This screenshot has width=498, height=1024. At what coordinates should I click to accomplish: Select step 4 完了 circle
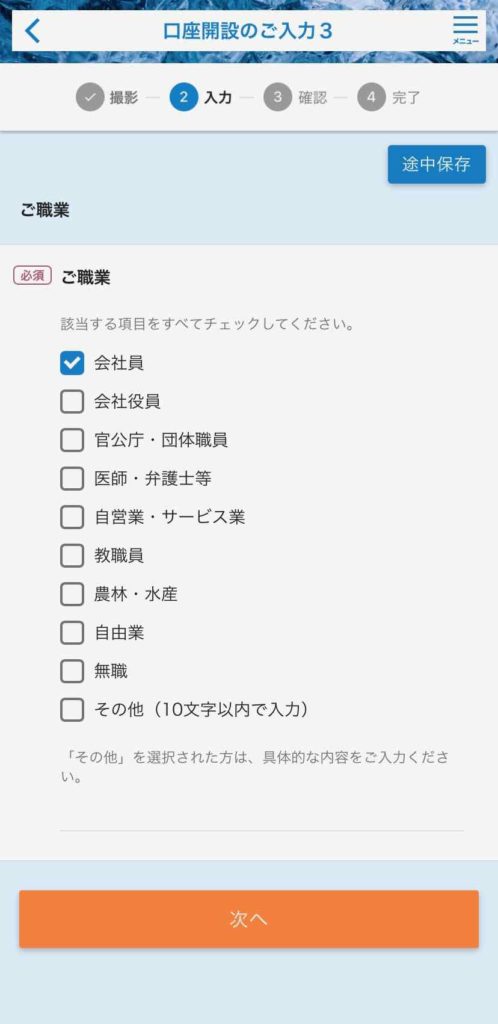[371, 98]
